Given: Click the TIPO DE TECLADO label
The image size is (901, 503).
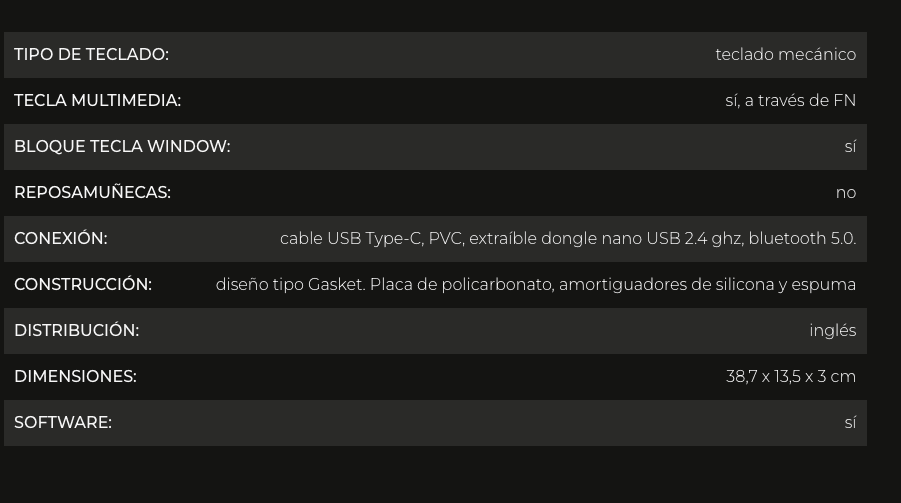Looking at the screenshot, I should pos(91,55).
